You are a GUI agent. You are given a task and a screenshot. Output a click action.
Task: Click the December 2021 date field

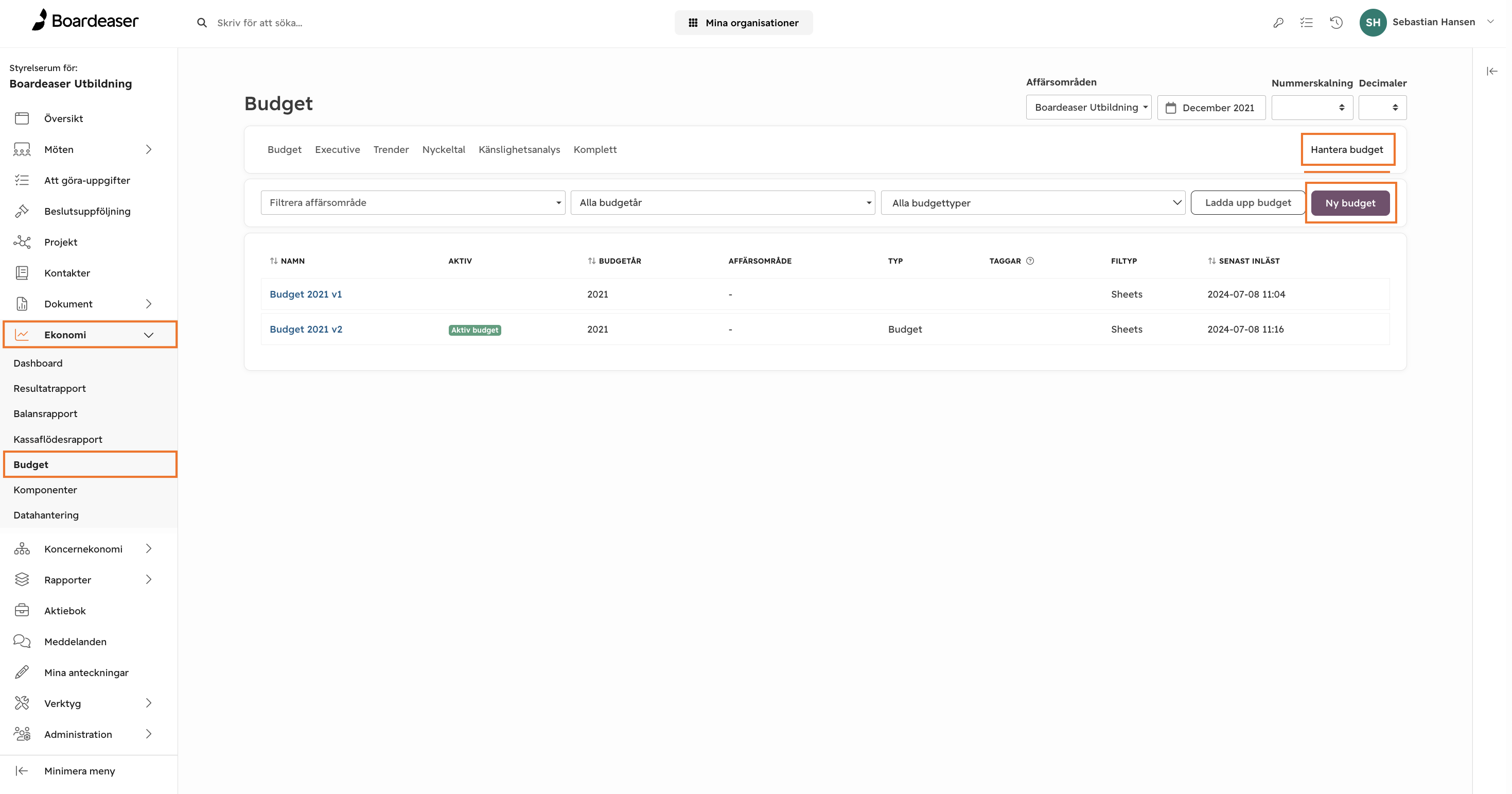click(1211, 108)
